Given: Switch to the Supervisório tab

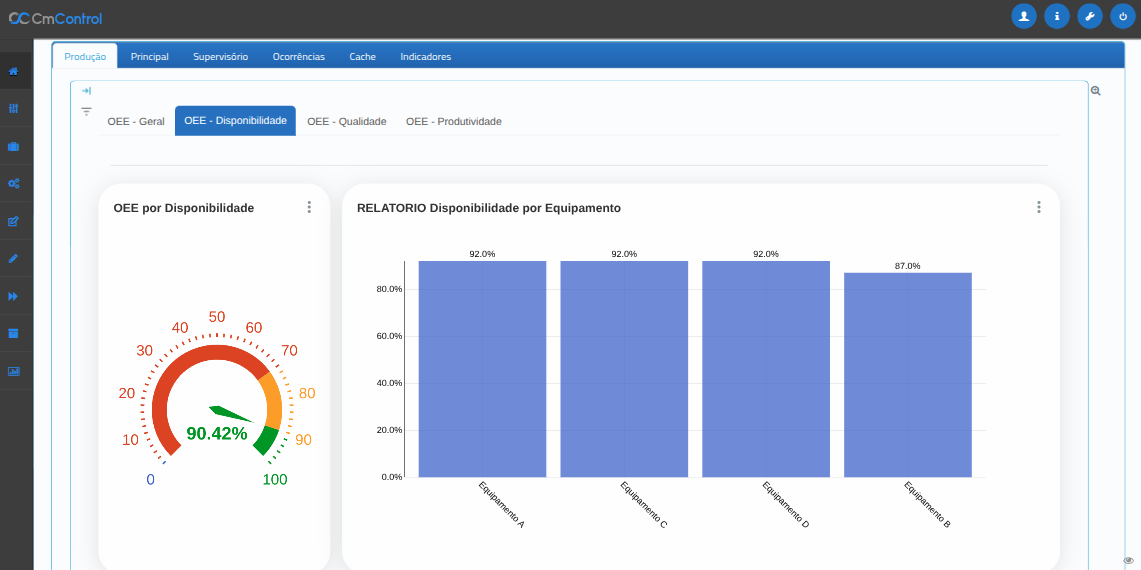Looking at the screenshot, I should [x=220, y=57].
